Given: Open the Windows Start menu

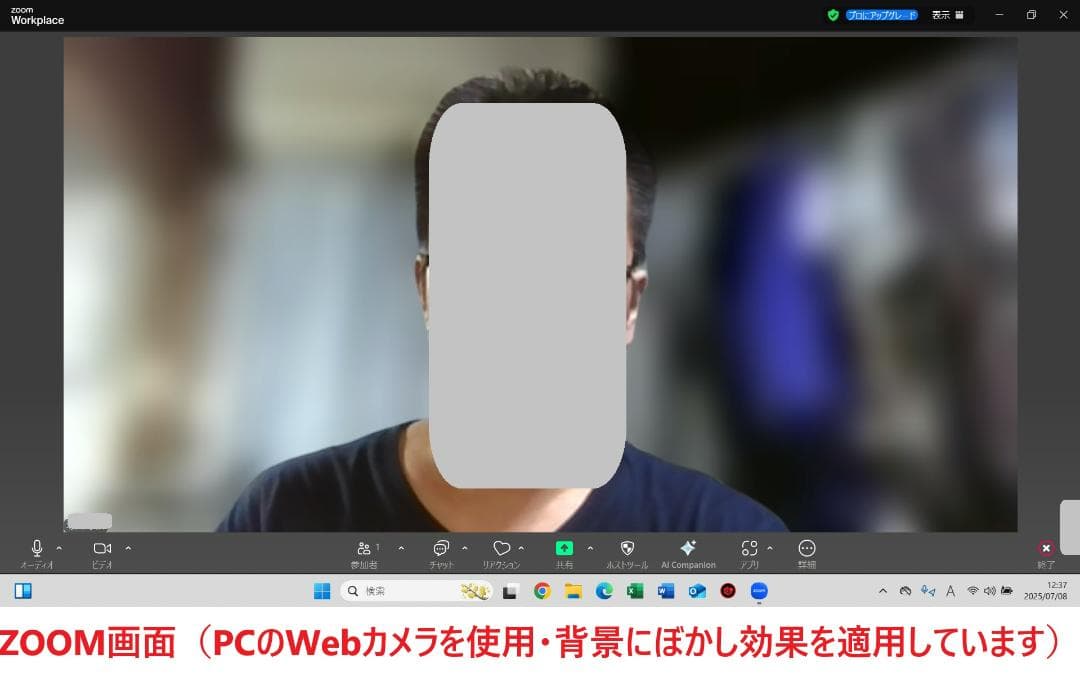Looking at the screenshot, I should click(320, 591).
